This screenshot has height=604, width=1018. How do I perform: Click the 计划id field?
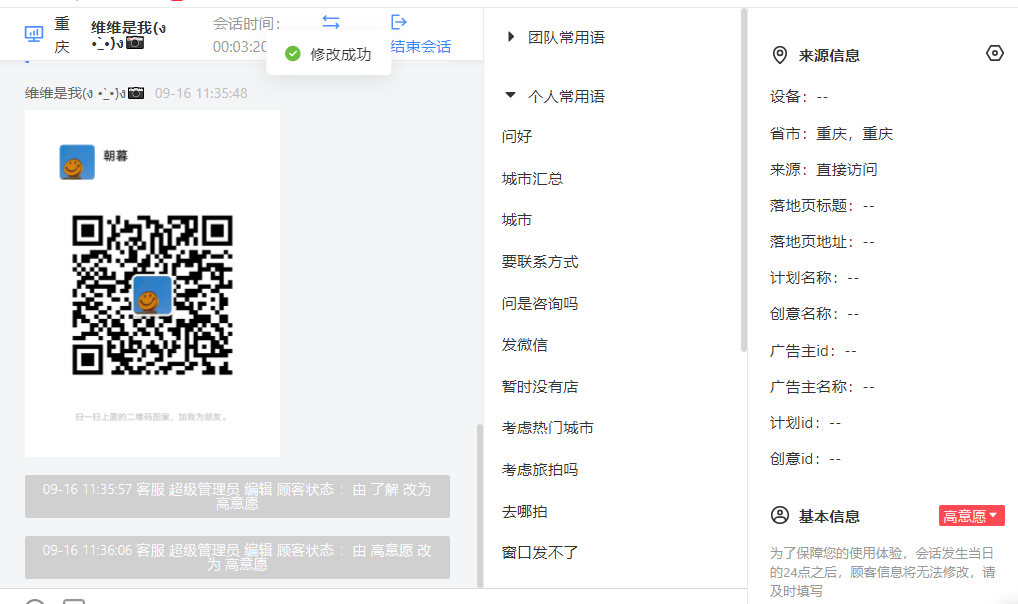805,423
